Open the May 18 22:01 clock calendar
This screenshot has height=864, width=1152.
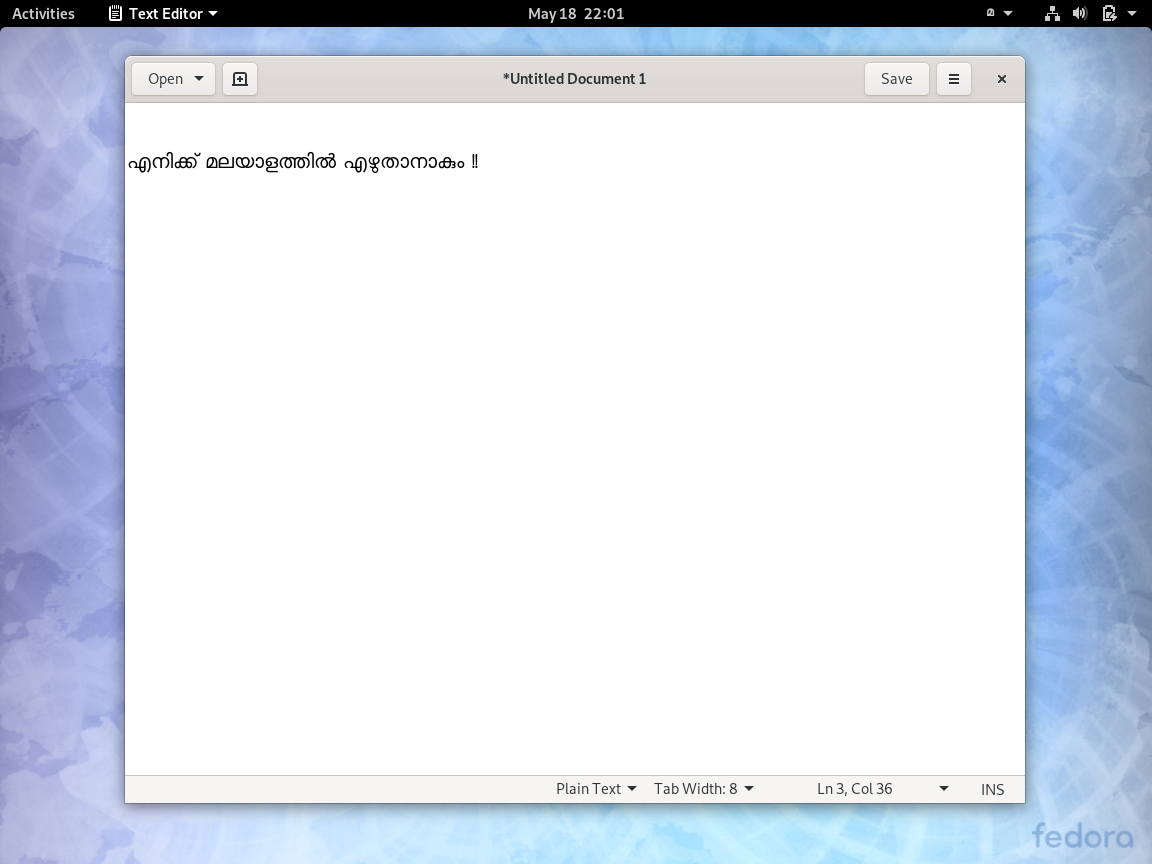click(x=576, y=13)
